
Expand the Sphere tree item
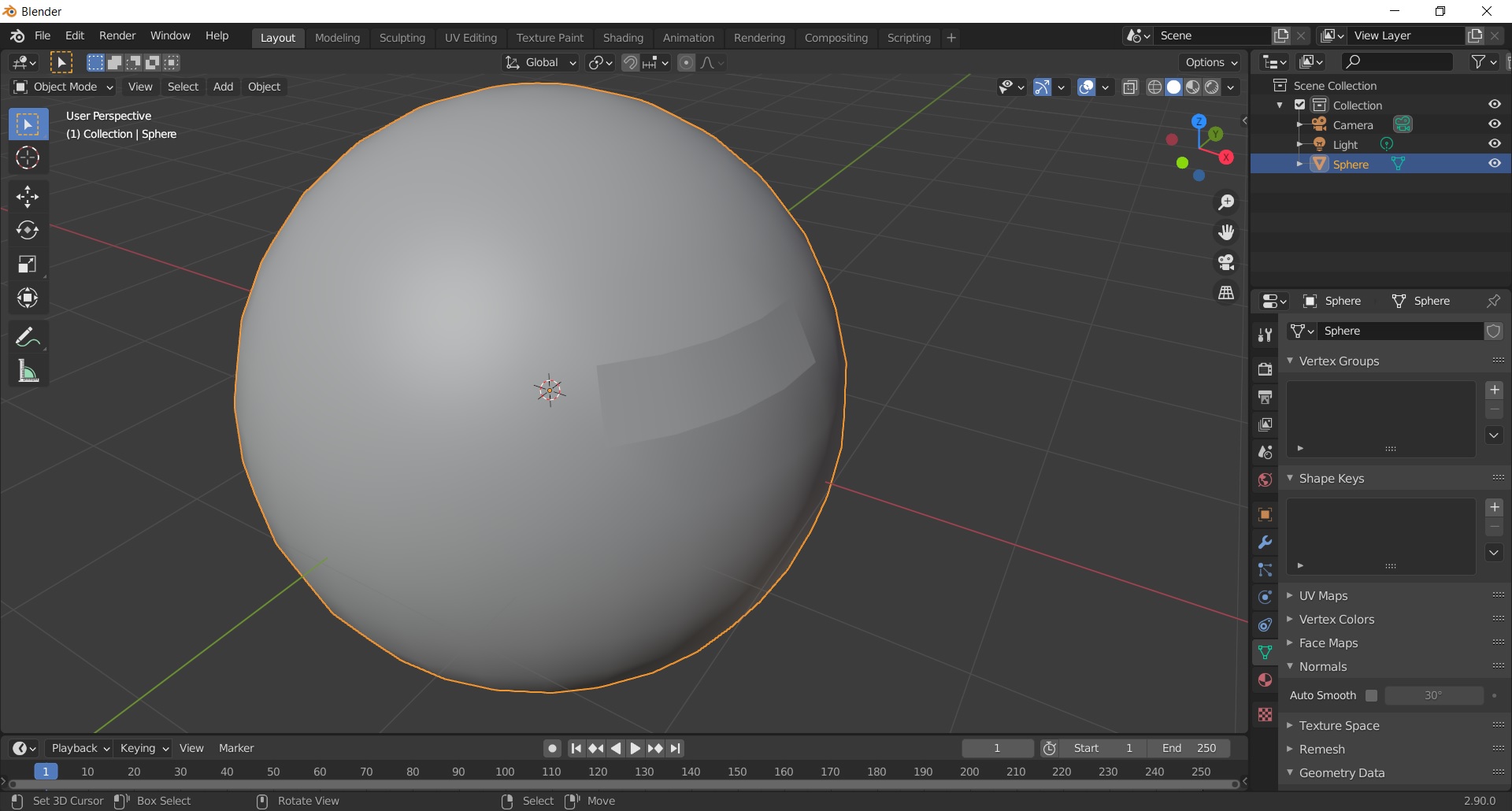1299,164
